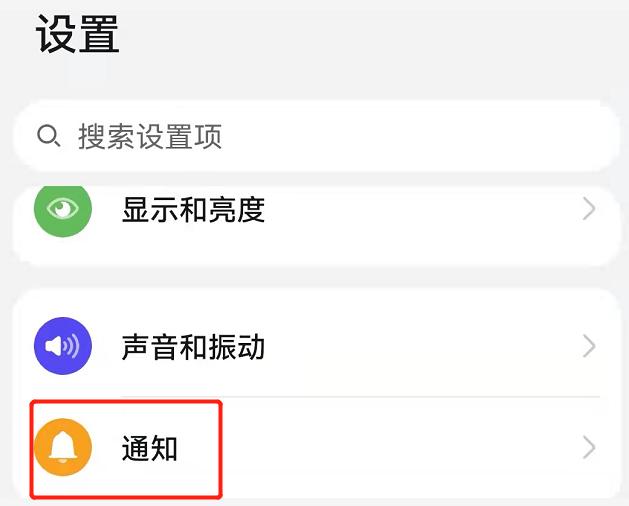Select the 通知 text label
Screen dimensions: 629x506
(x=150, y=448)
